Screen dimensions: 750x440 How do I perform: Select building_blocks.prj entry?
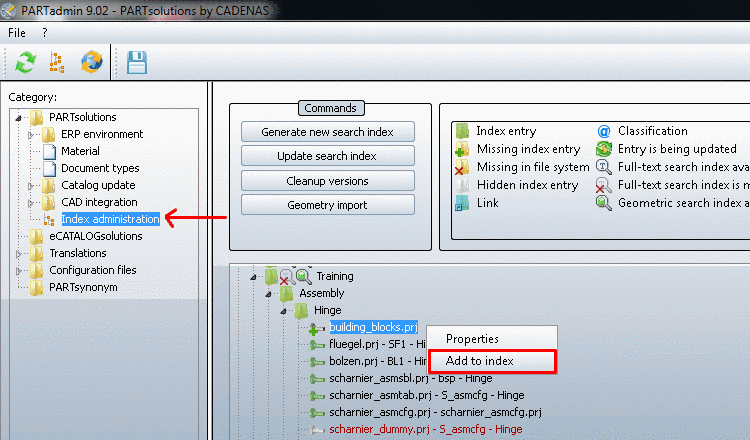[x=374, y=327]
